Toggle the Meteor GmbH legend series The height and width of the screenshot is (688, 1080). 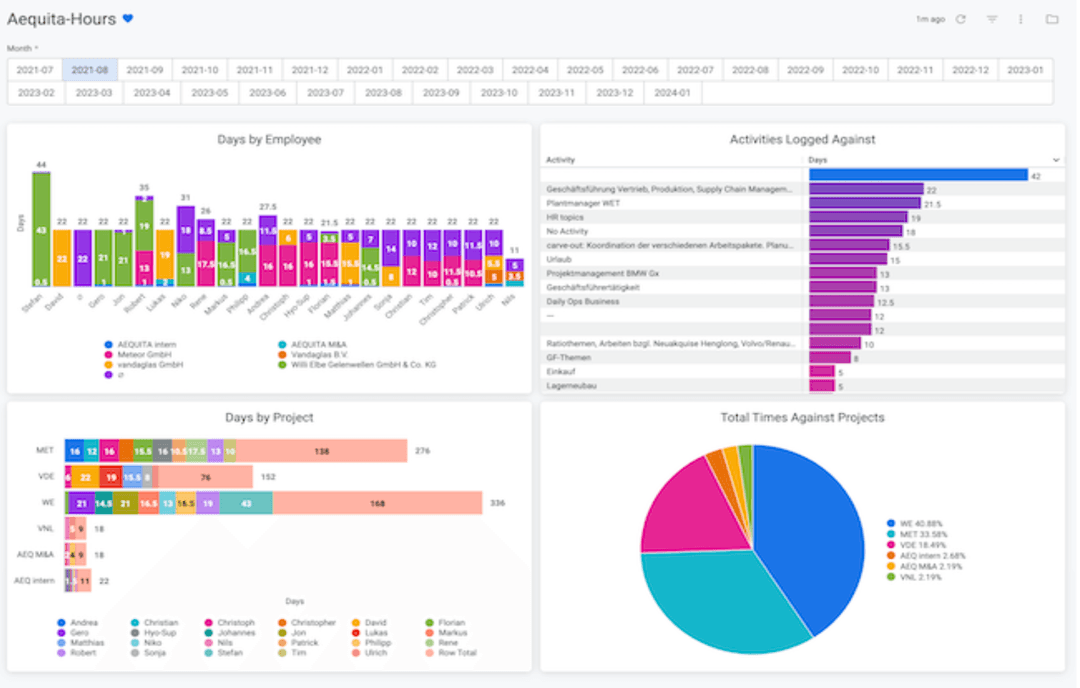138,355
